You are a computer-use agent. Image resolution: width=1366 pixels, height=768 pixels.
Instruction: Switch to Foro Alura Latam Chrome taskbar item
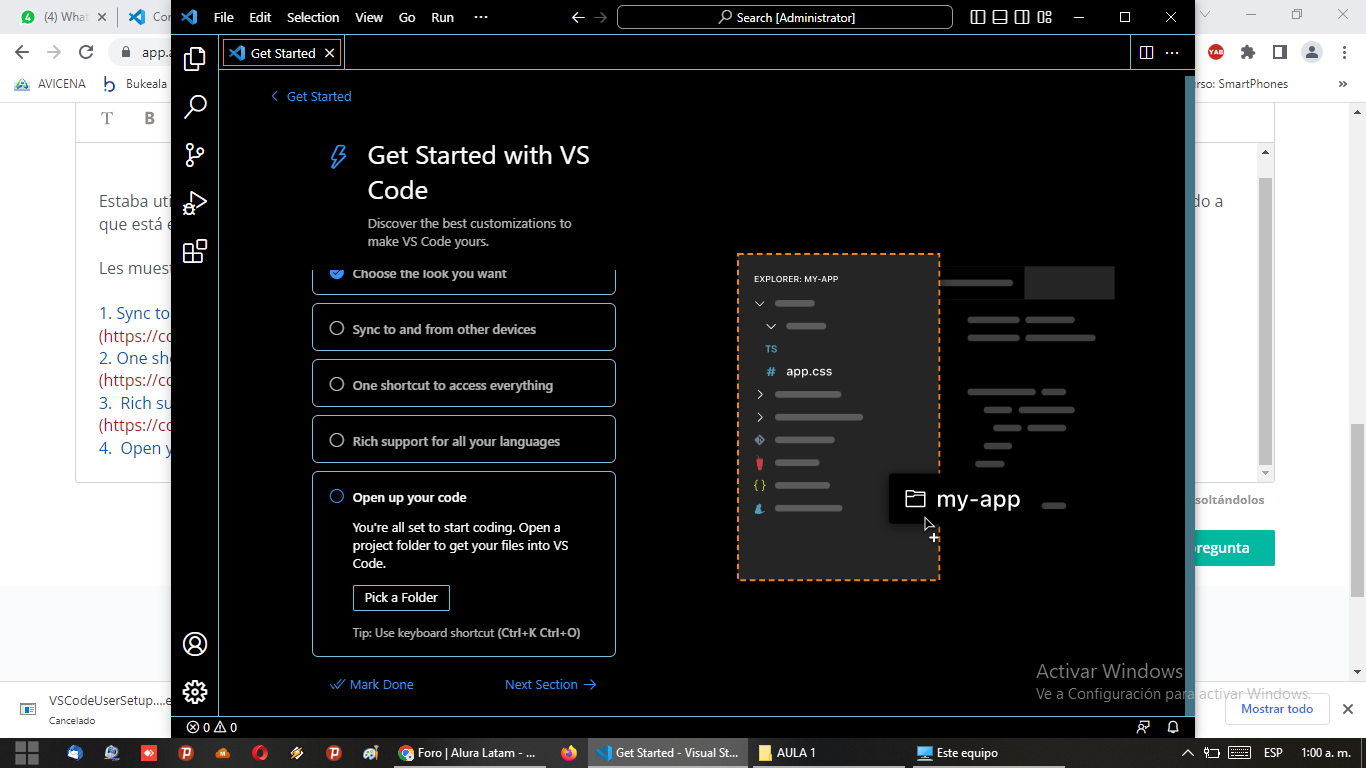click(x=467, y=753)
